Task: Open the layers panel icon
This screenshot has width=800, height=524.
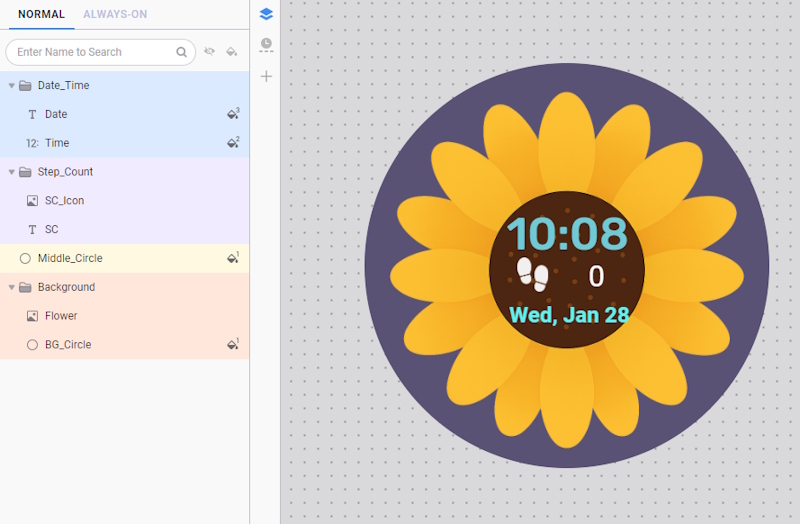Action: [x=265, y=14]
